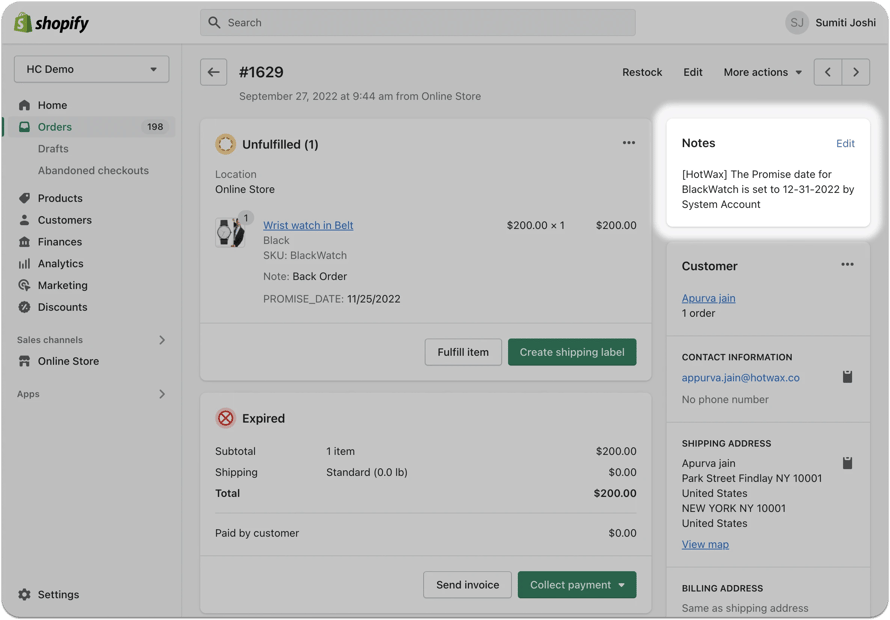Open Drafts under Orders
Image resolution: width=890 pixels, height=620 pixels.
click(x=53, y=149)
